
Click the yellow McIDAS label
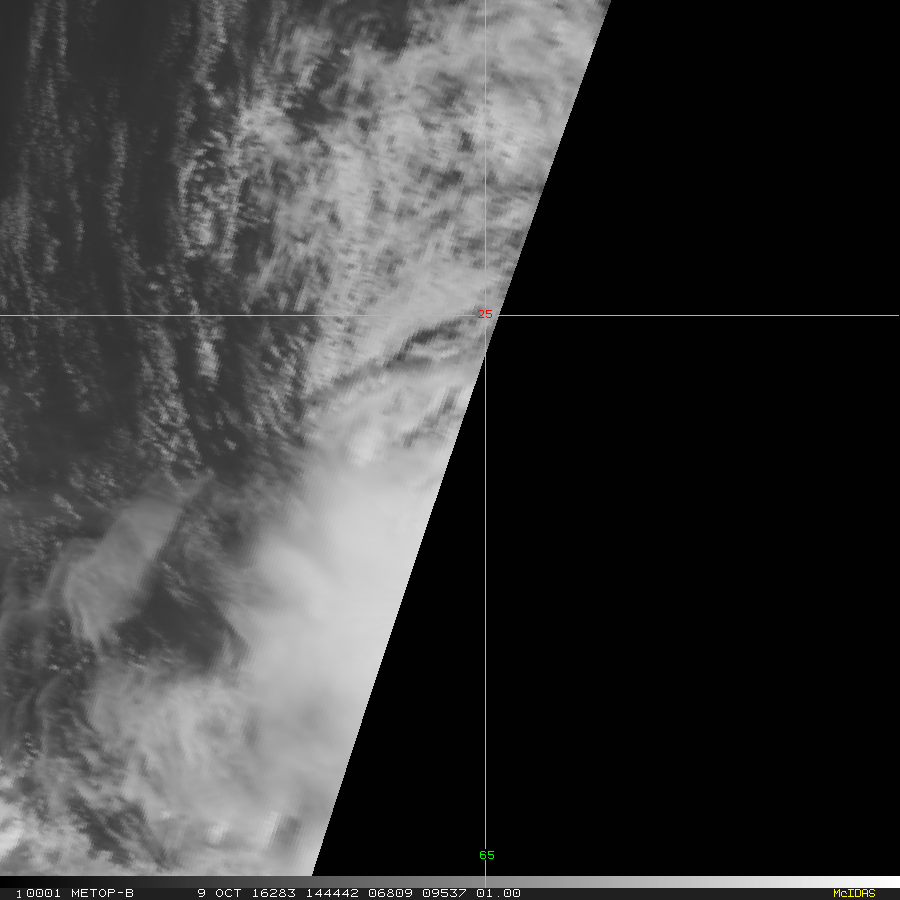[x=854, y=893]
